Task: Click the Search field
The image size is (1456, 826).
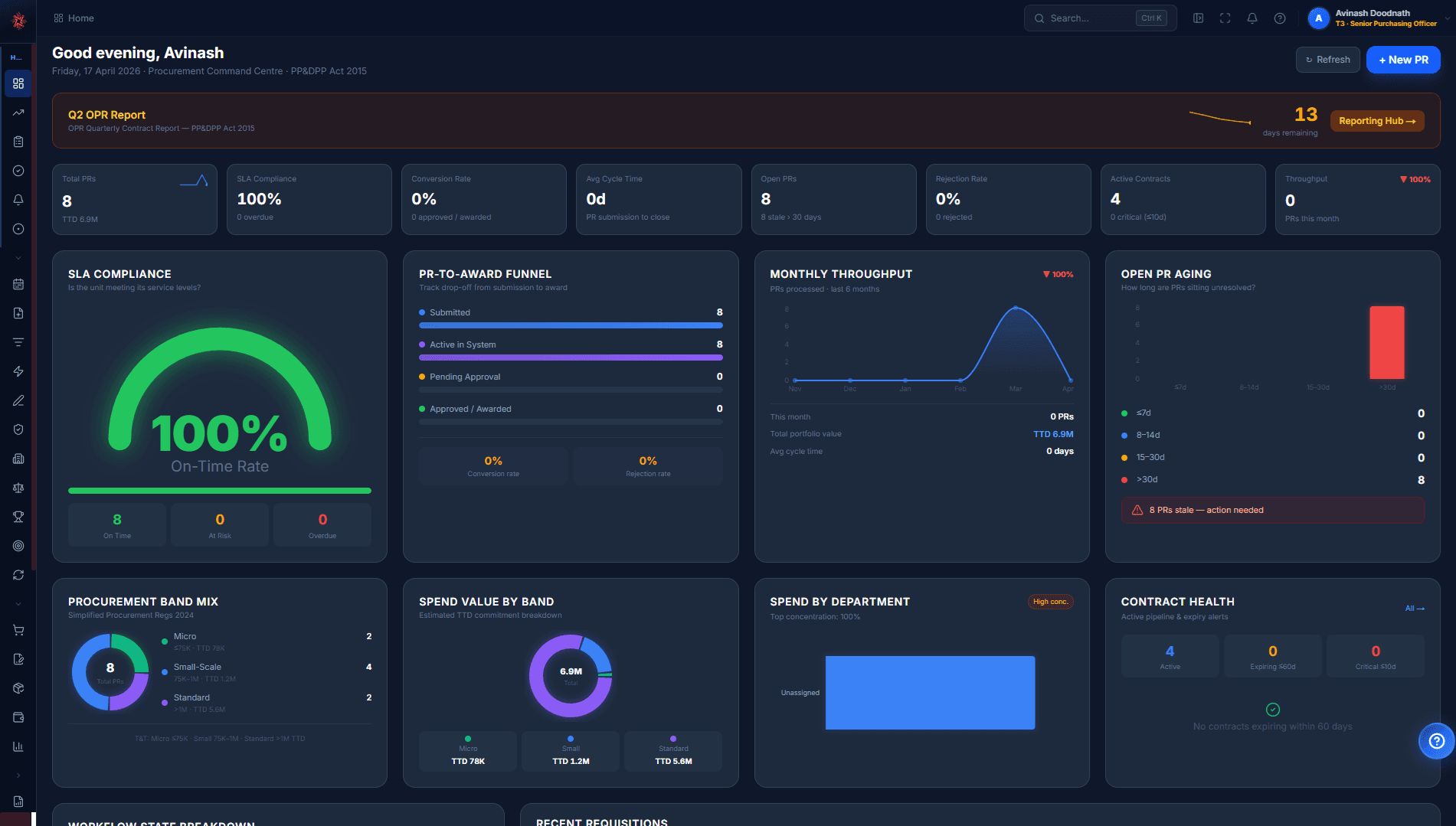Action: click(x=1100, y=18)
